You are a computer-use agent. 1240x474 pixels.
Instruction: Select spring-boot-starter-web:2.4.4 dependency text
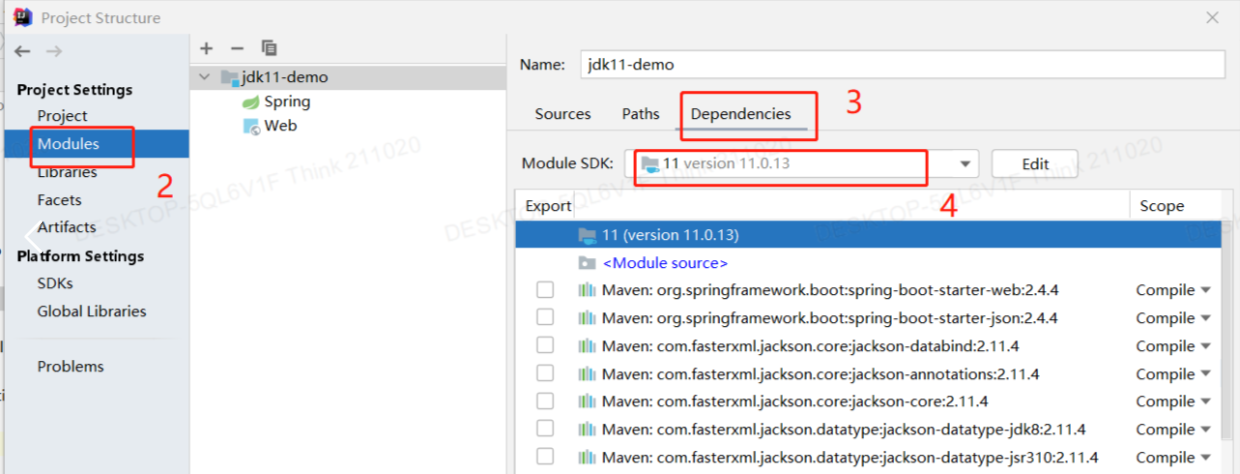[830, 290]
